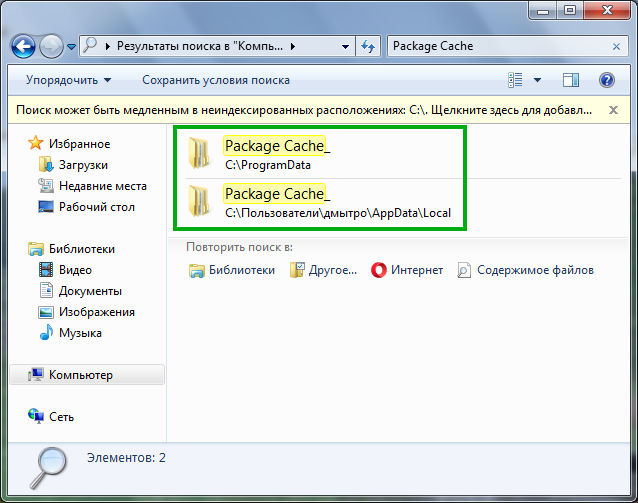Go back using the blue Back arrow

click(23, 46)
